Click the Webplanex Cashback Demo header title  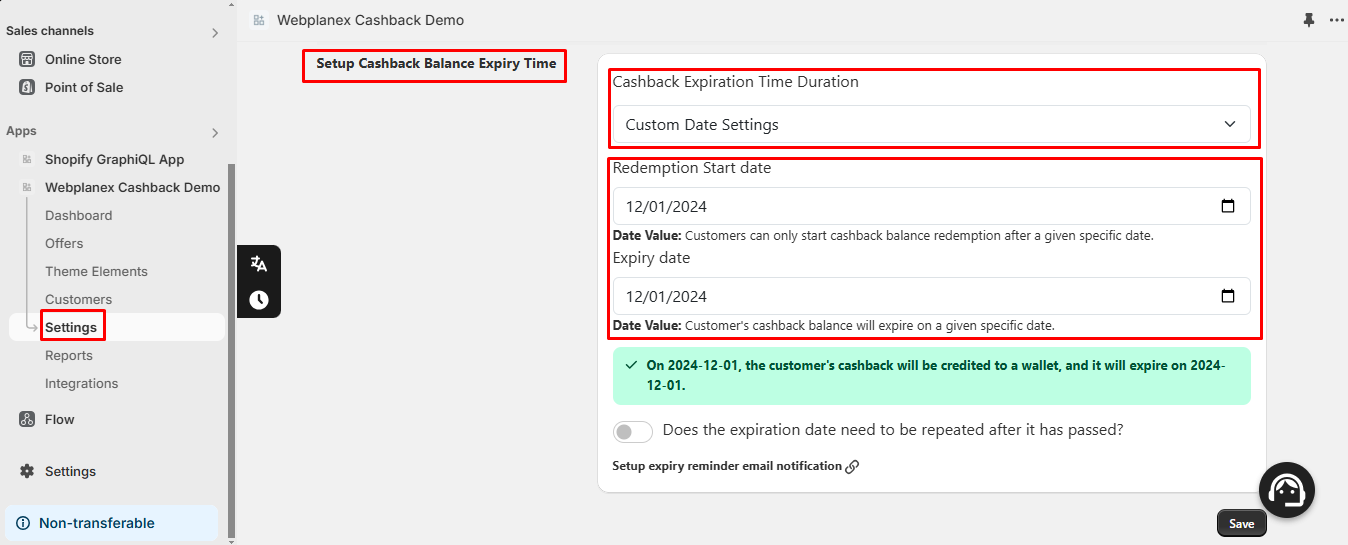coord(370,20)
